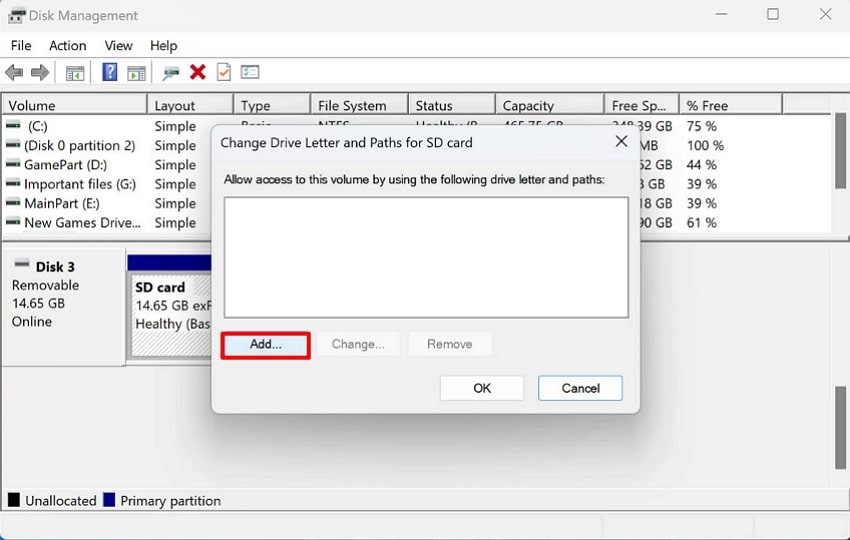Viewport: 850px width, 540px height.
Task: Sort by the Status column header
Action: (x=452, y=105)
